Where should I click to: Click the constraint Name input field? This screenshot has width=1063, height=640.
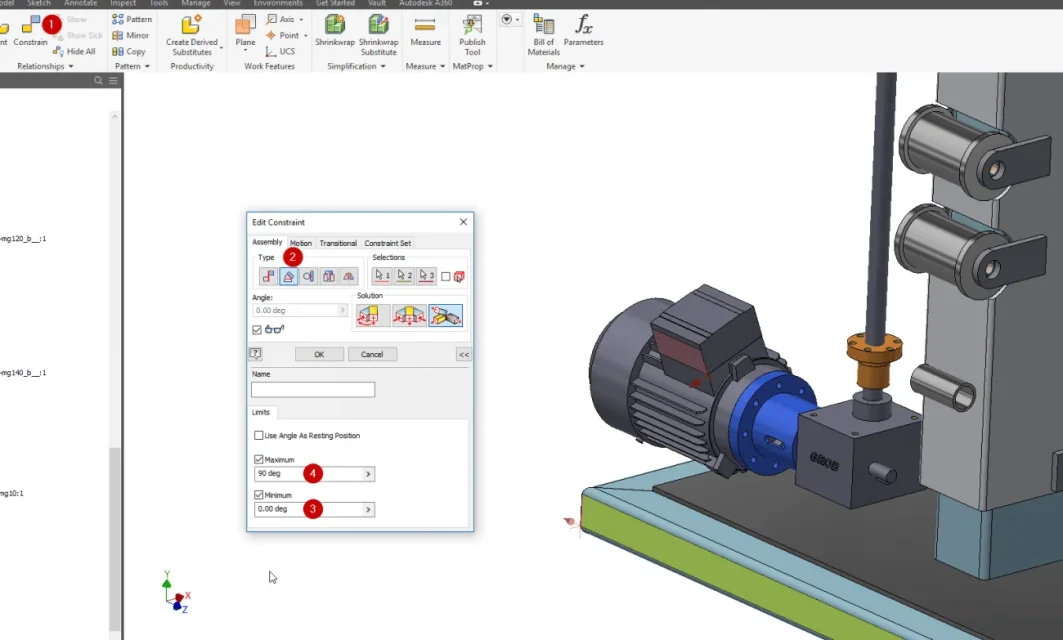313,389
